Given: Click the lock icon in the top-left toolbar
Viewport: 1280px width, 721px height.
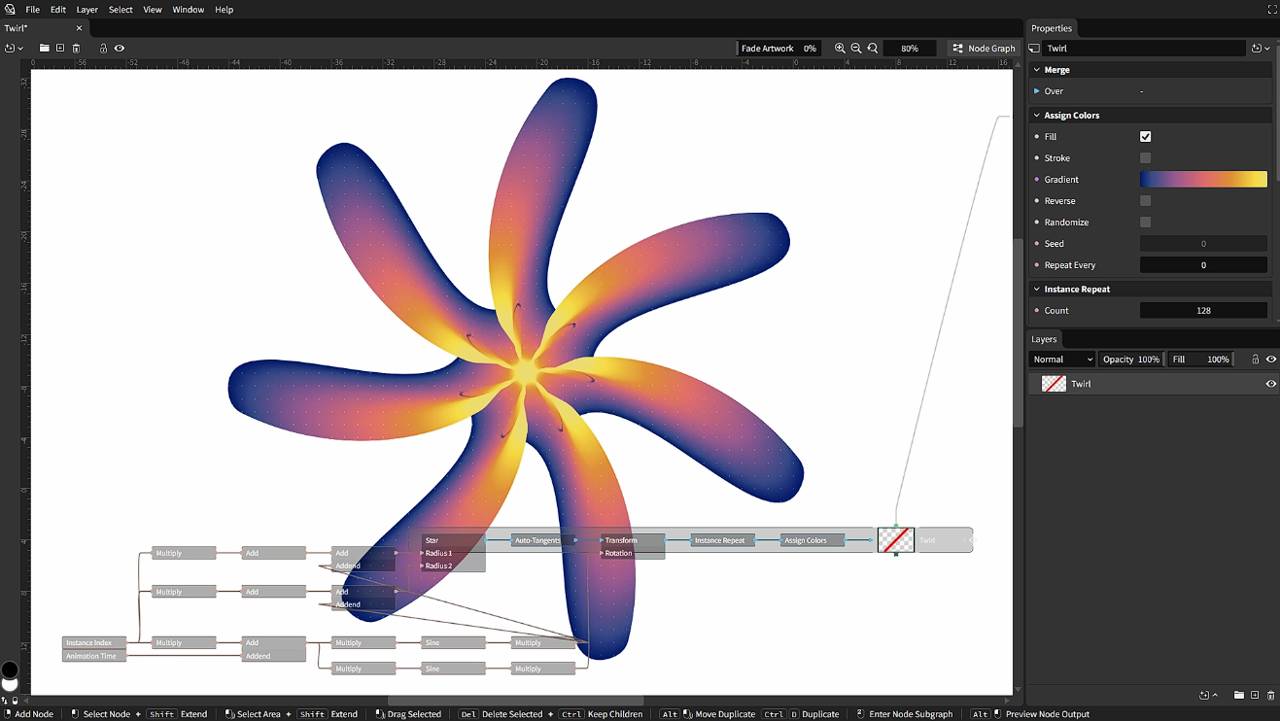Looking at the screenshot, I should pyautogui.click(x=103, y=48).
